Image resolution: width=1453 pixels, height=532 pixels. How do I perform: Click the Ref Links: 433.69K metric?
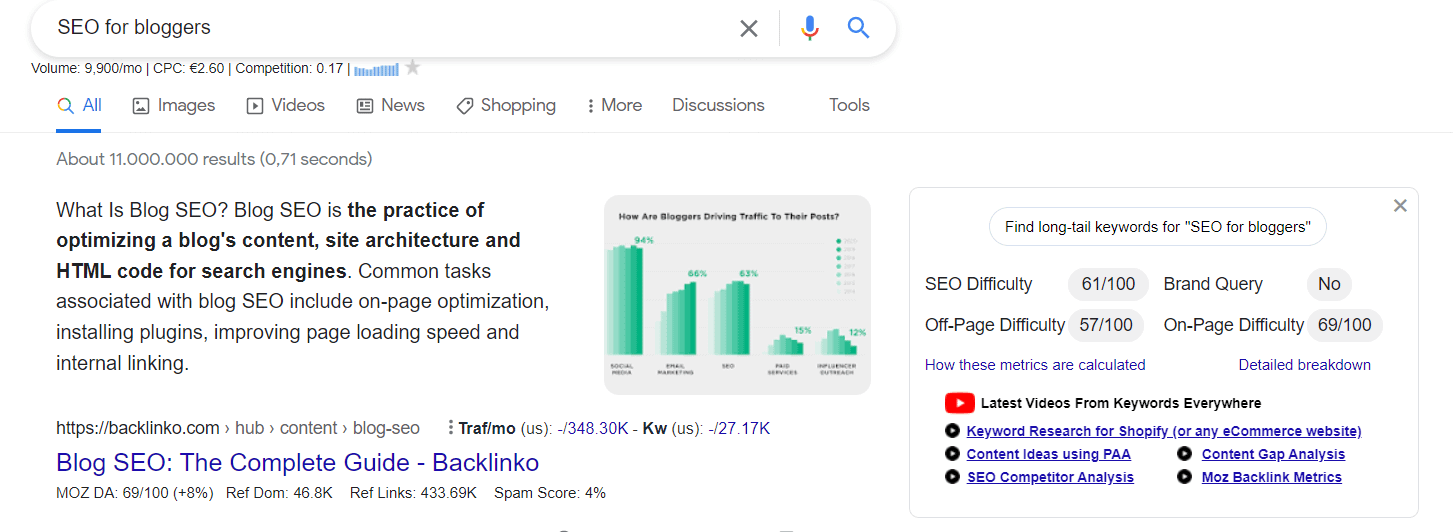pyautogui.click(x=414, y=493)
